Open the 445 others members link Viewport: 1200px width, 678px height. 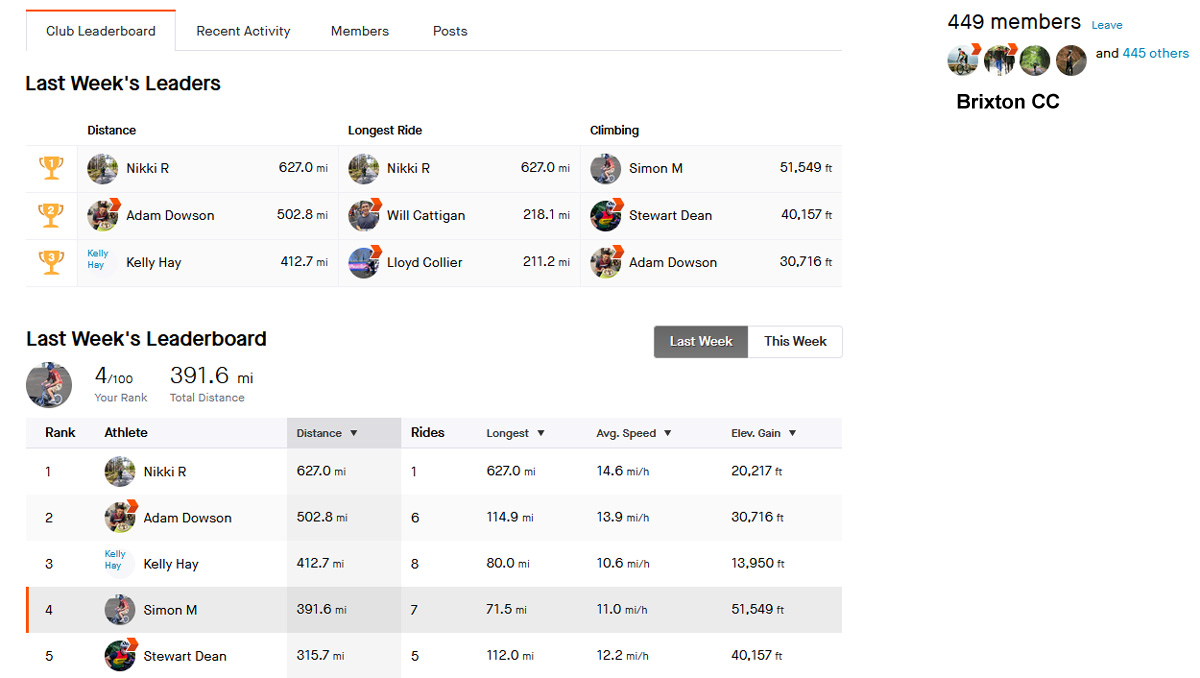click(1155, 53)
